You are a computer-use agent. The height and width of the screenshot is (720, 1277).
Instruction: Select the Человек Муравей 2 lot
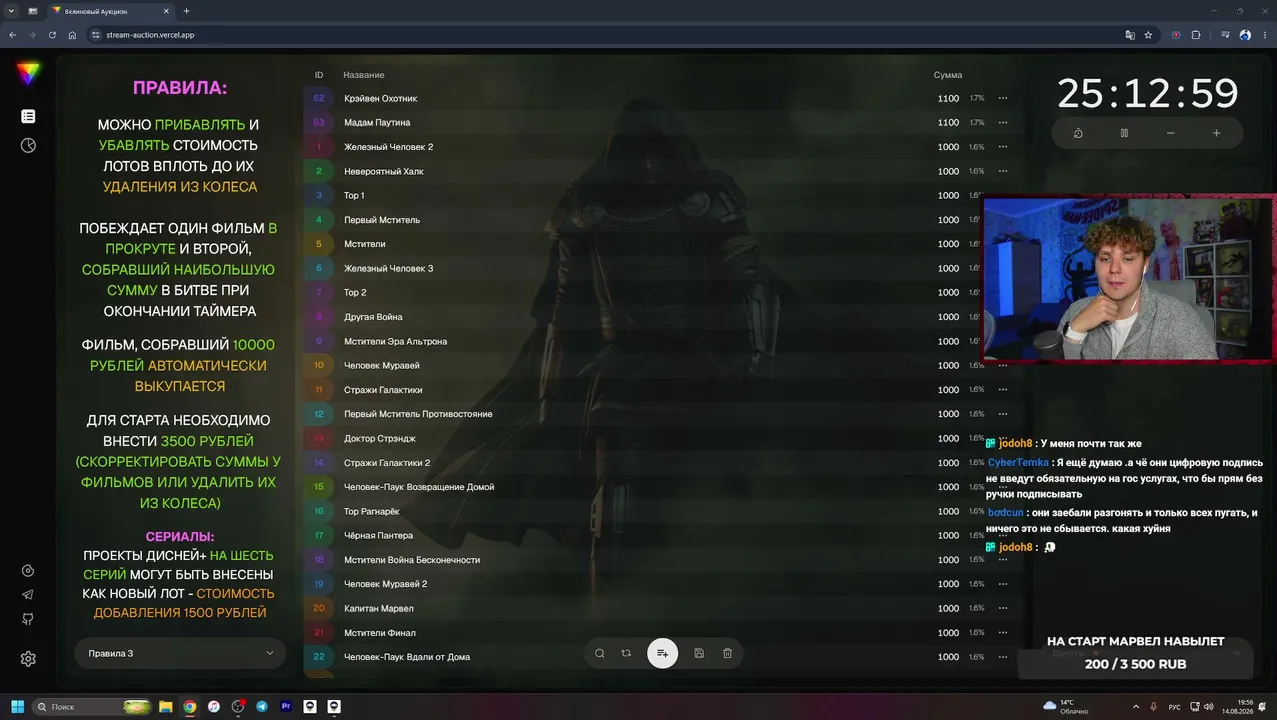(x=386, y=584)
